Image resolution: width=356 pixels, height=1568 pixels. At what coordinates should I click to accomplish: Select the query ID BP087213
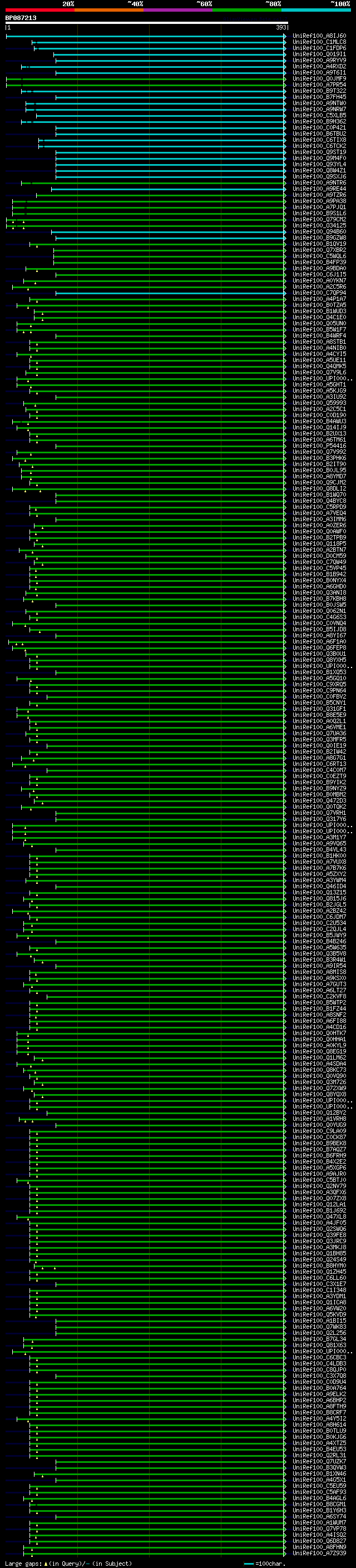click(x=21, y=18)
